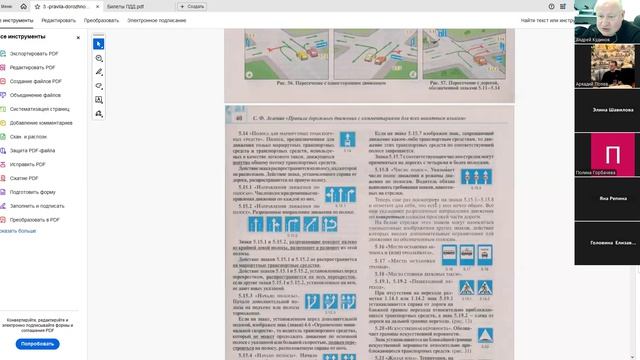Viewport: 640px width, 360px height.
Task: Select Андрей Худяков video tile
Action: point(607,21)
